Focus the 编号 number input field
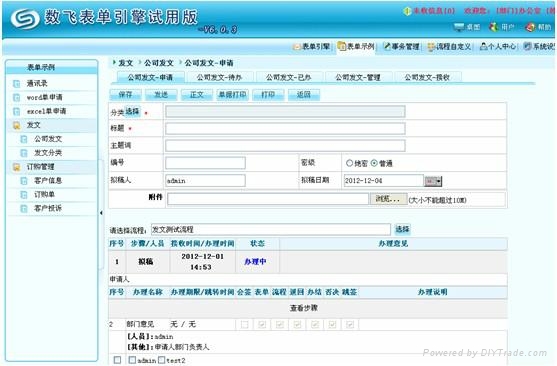The image size is (557, 366). click(205, 163)
